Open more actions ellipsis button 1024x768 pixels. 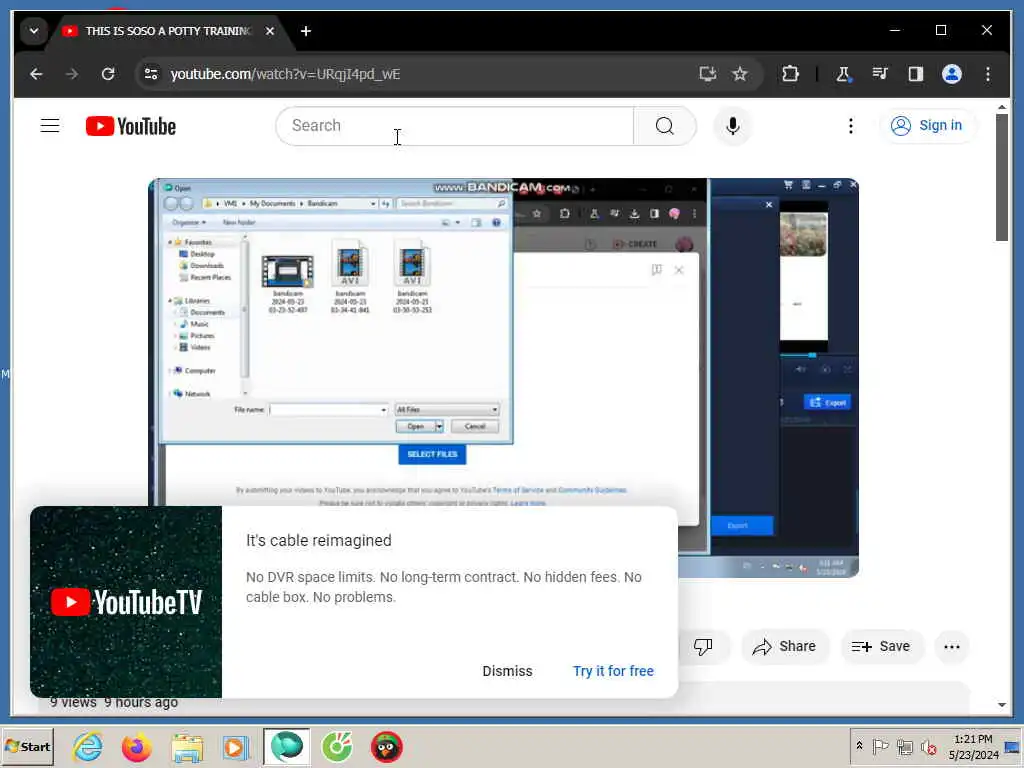[952, 647]
